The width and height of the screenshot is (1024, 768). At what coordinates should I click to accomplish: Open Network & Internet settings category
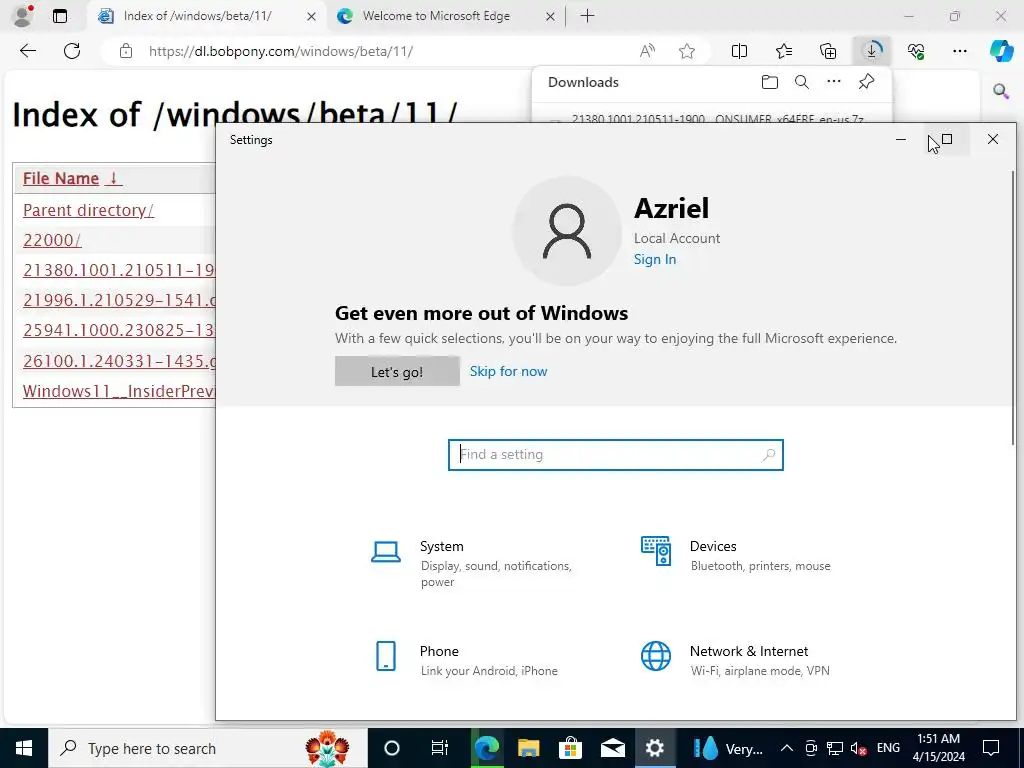coord(735,660)
